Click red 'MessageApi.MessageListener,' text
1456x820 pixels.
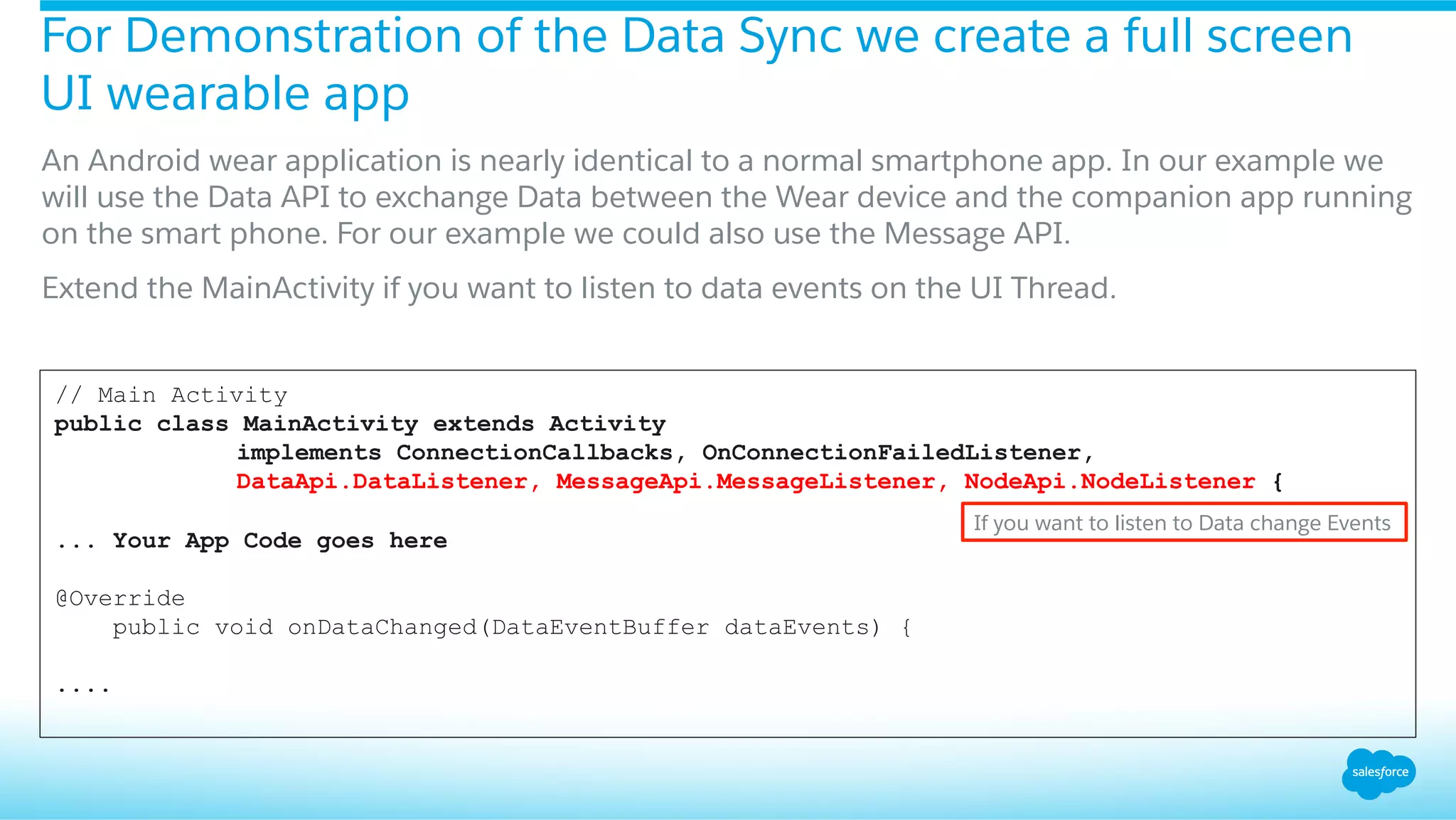coord(752,482)
